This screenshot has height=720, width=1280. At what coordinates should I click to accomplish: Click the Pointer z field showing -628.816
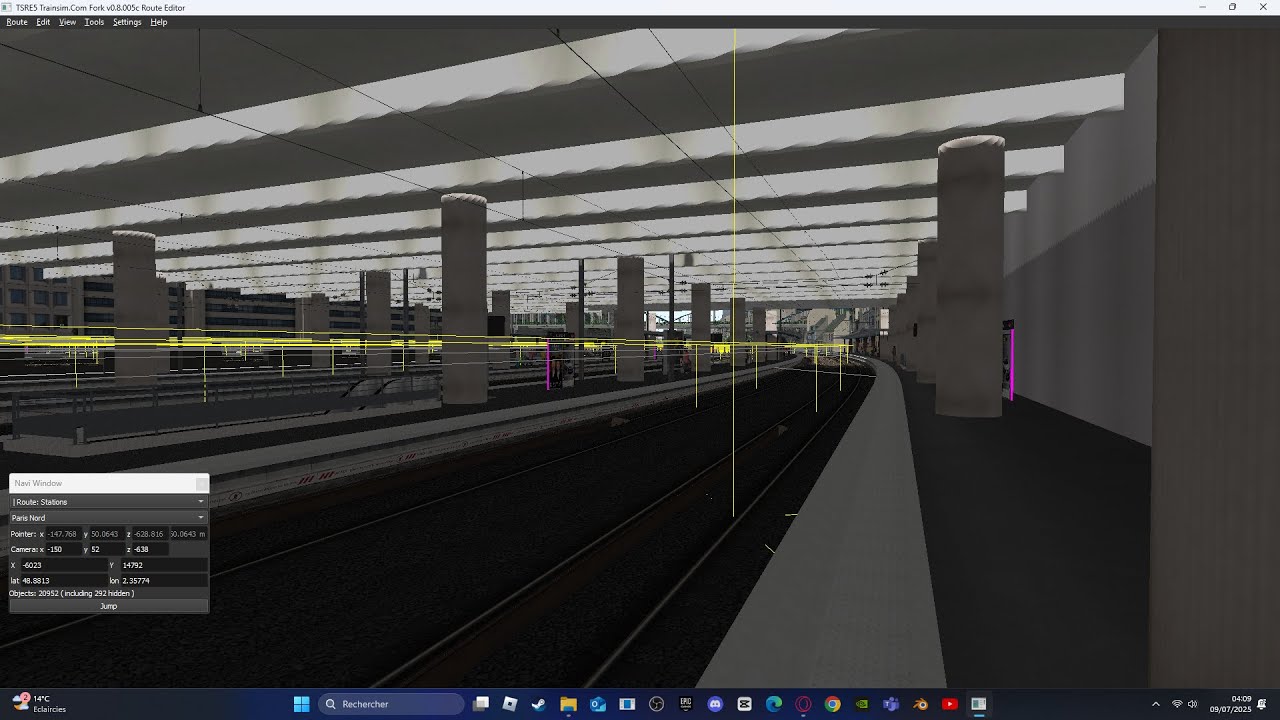(x=149, y=534)
